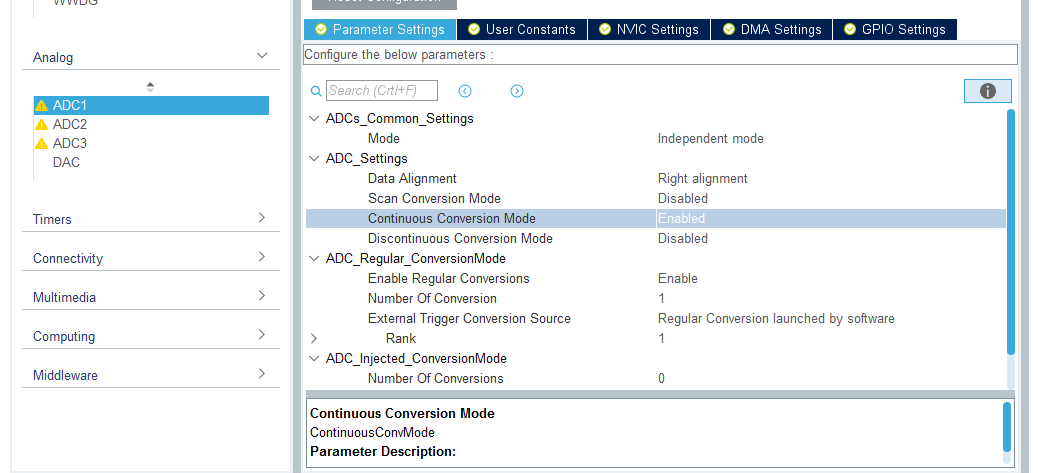1038x473 pixels.
Task: Click the ADC3 warning triangle icon
Action: [42, 144]
